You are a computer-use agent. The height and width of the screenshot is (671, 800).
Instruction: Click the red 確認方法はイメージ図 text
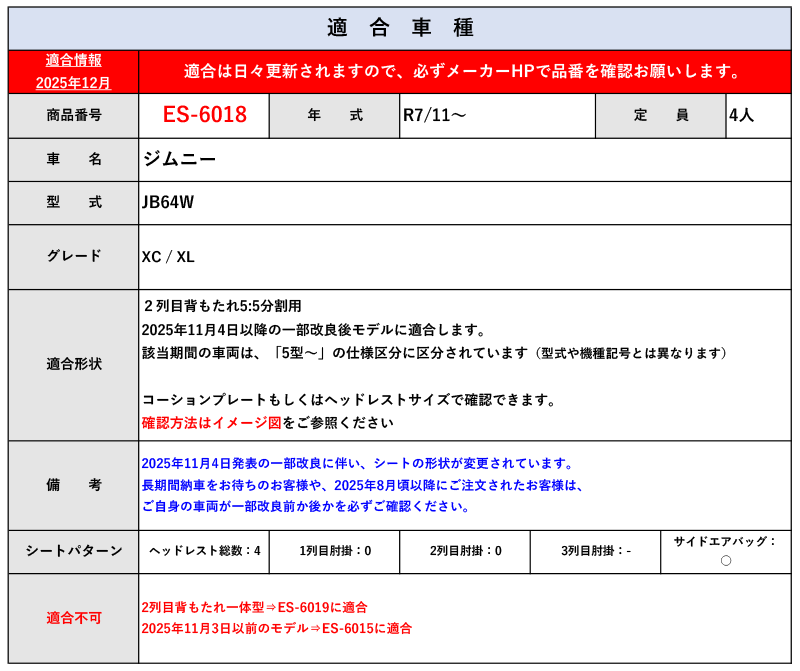tap(211, 423)
